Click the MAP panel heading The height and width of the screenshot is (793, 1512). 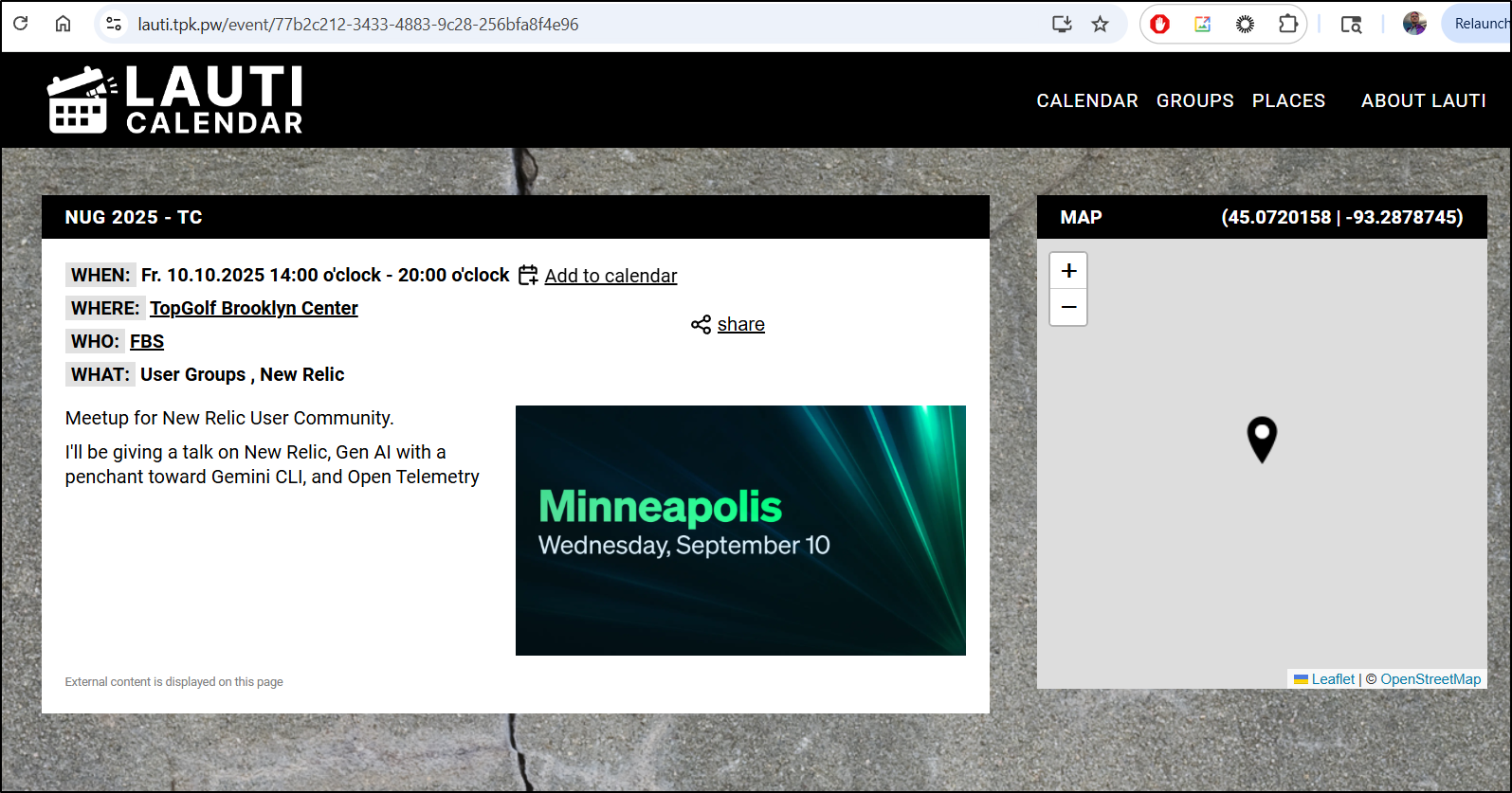coord(1081,217)
